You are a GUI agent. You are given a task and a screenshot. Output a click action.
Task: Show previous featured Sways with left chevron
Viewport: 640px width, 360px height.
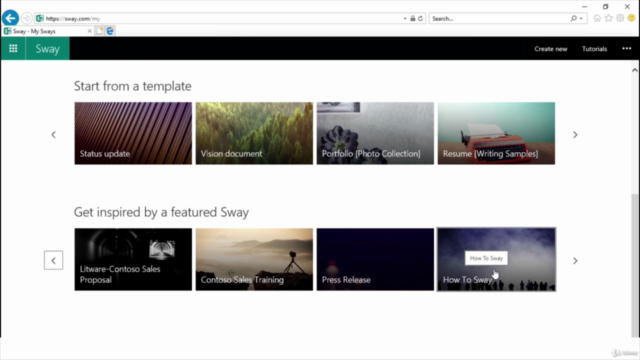pos(53,260)
